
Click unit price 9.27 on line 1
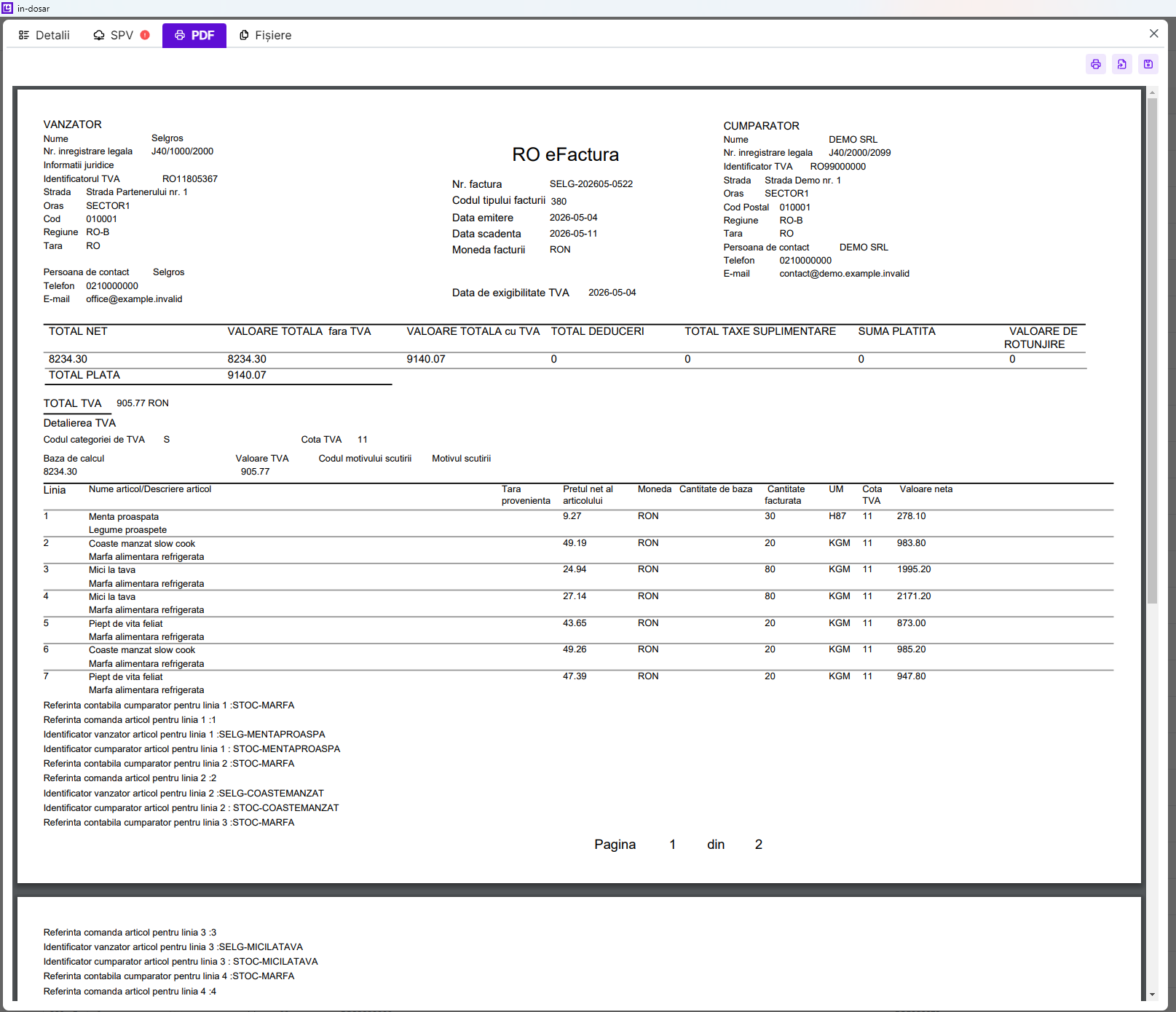(572, 516)
